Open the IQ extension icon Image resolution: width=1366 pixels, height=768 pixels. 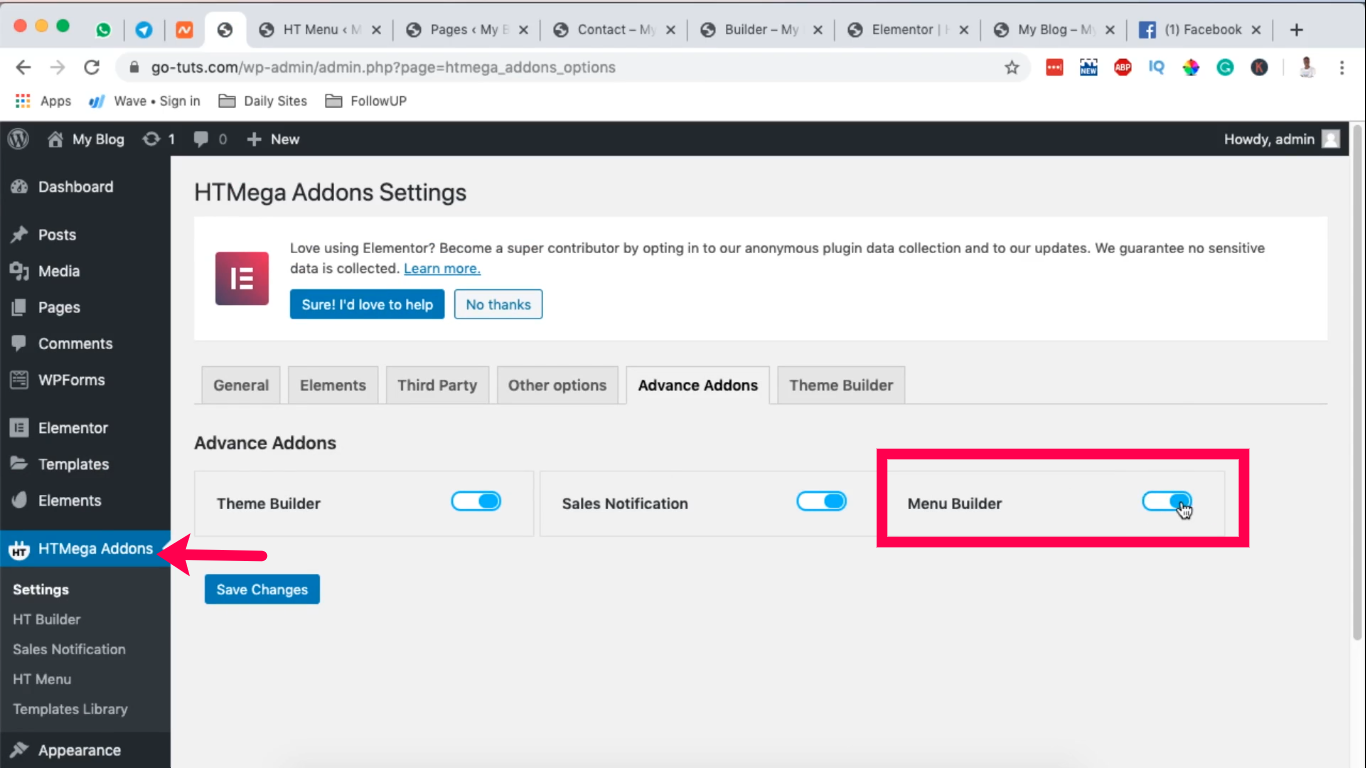1157,68
